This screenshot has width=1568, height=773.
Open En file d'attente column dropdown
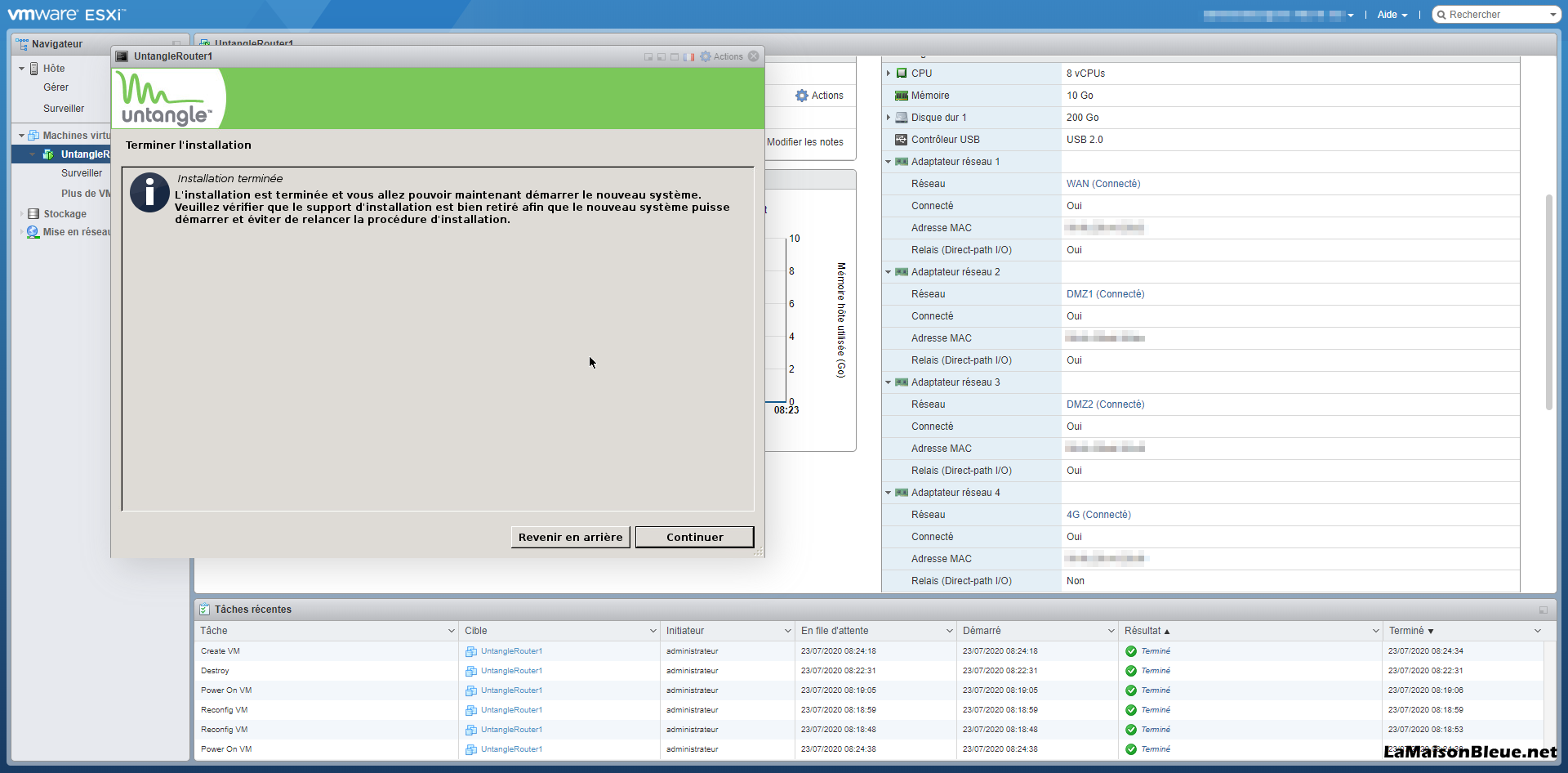tap(950, 631)
